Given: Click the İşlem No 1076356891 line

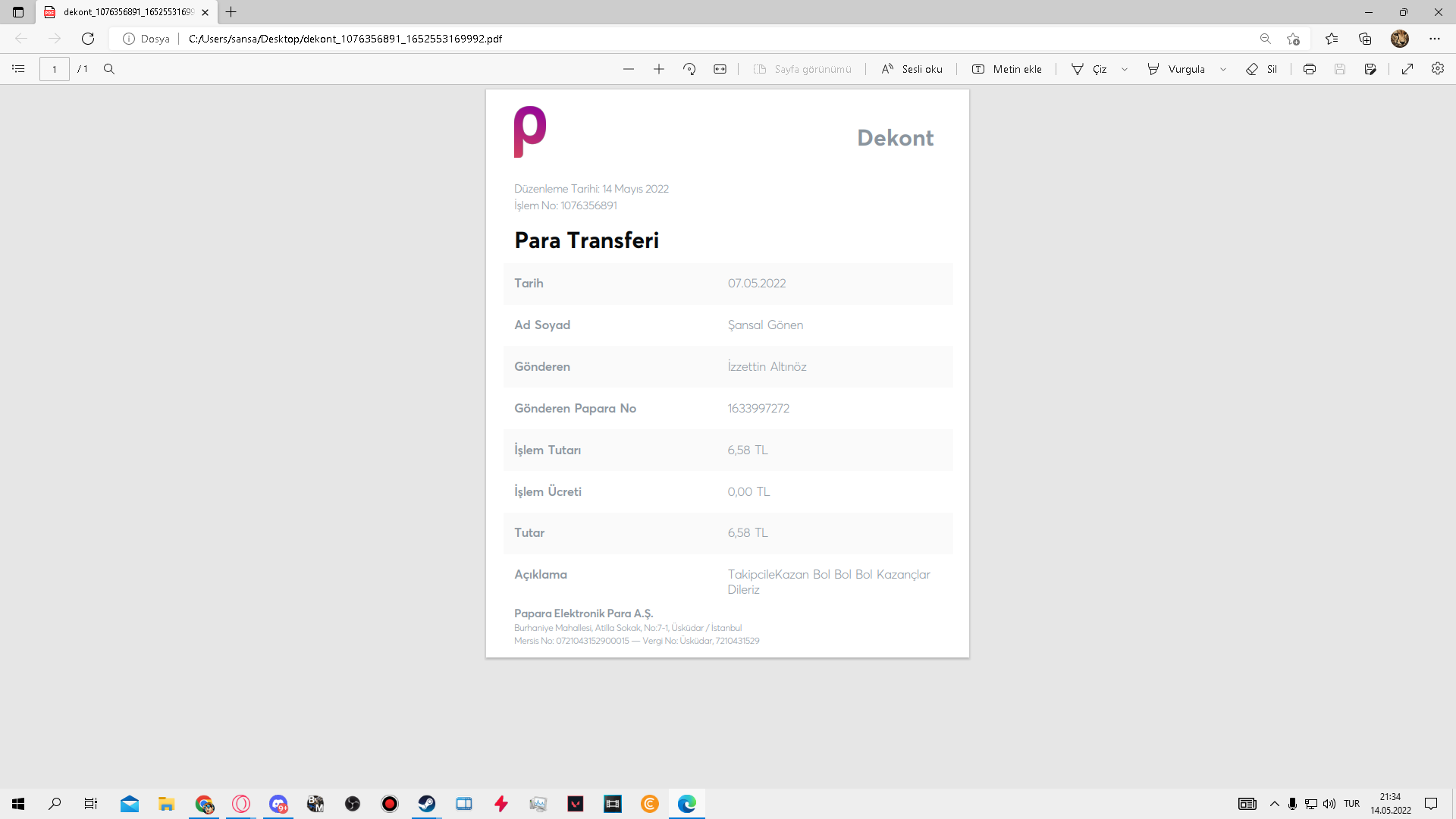Looking at the screenshot, I should pos(566,206).
